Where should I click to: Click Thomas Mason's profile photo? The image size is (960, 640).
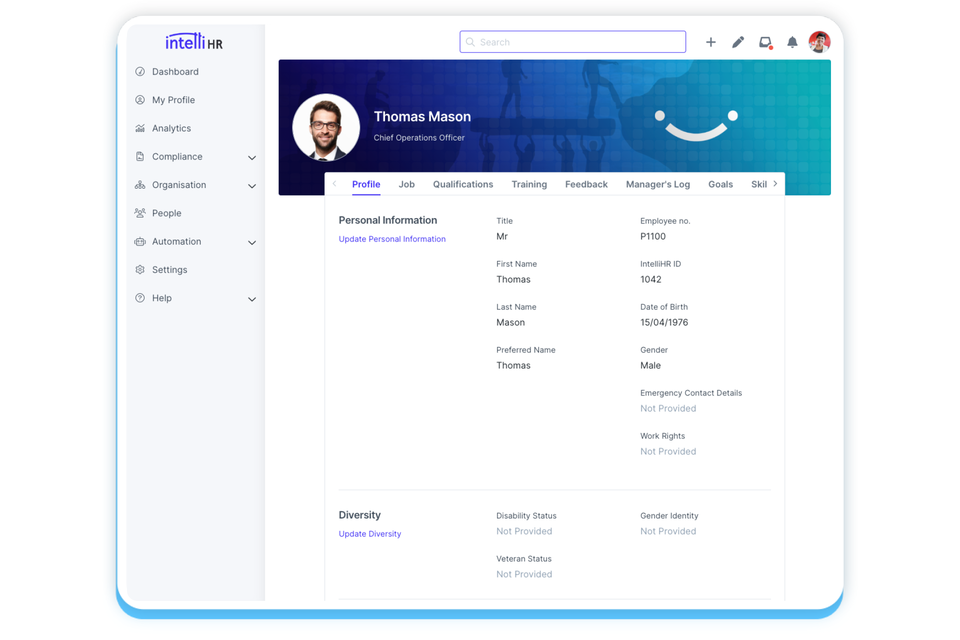click(x=326, y=127)
